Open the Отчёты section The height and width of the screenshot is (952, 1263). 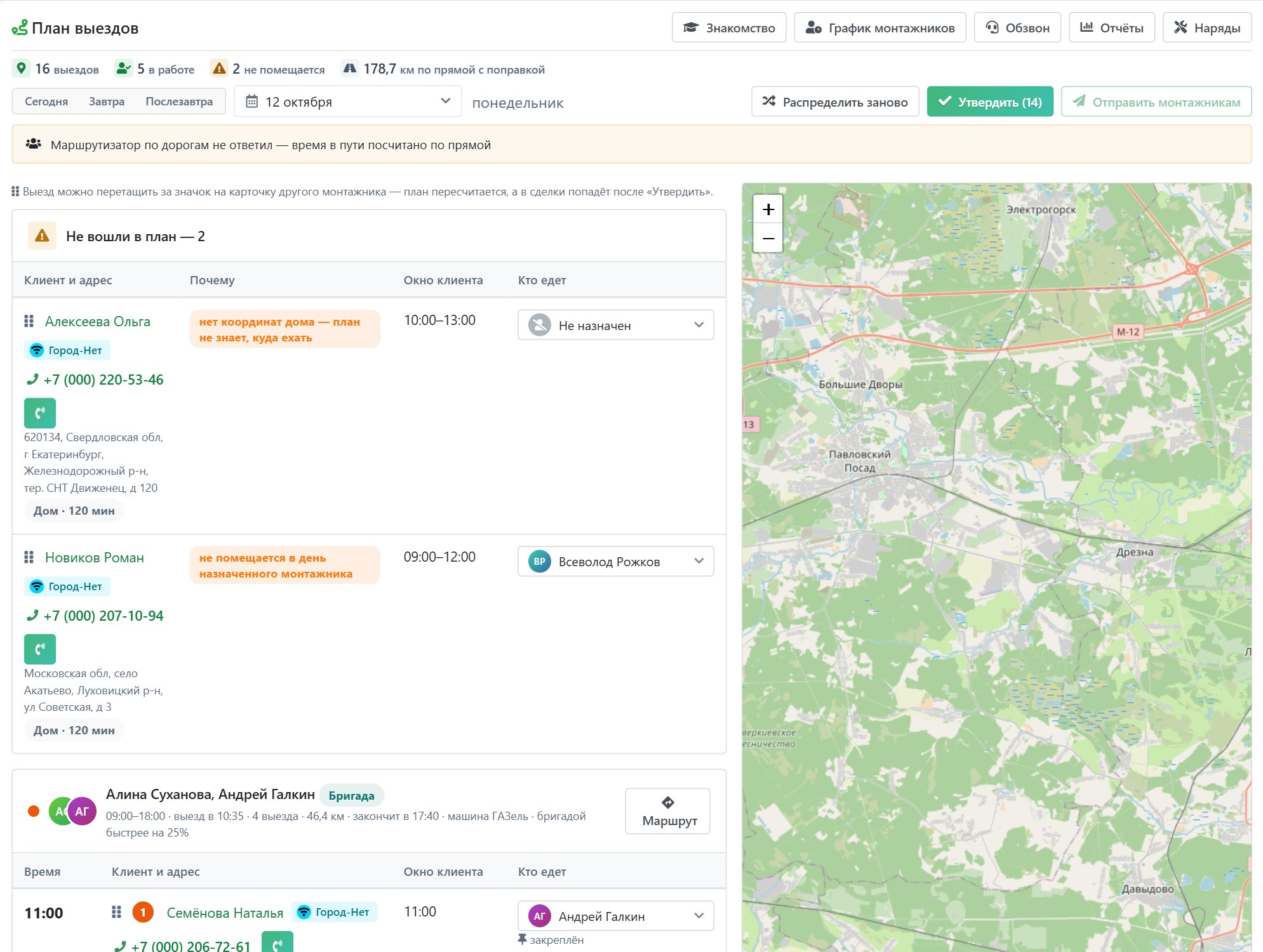coord(1112,28)
